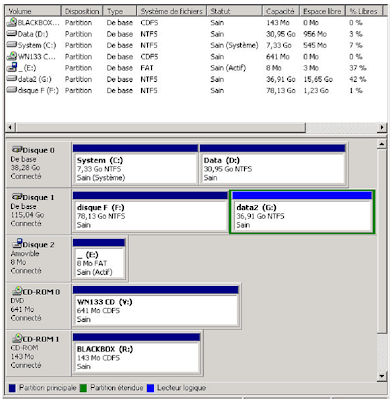Screen dimensions: 390x400
Task: Click the Disque 1 disk icon
Action: [17, 197]
